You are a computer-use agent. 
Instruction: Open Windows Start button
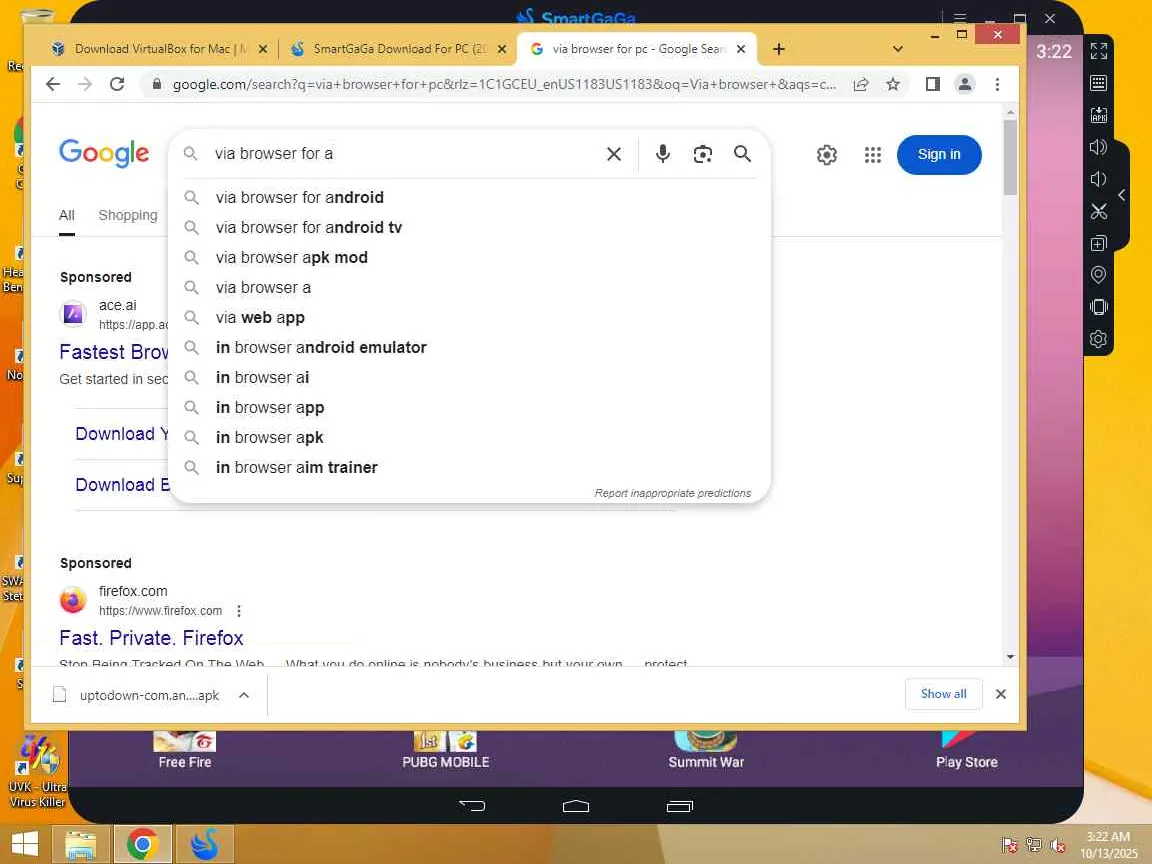point(24,844)
